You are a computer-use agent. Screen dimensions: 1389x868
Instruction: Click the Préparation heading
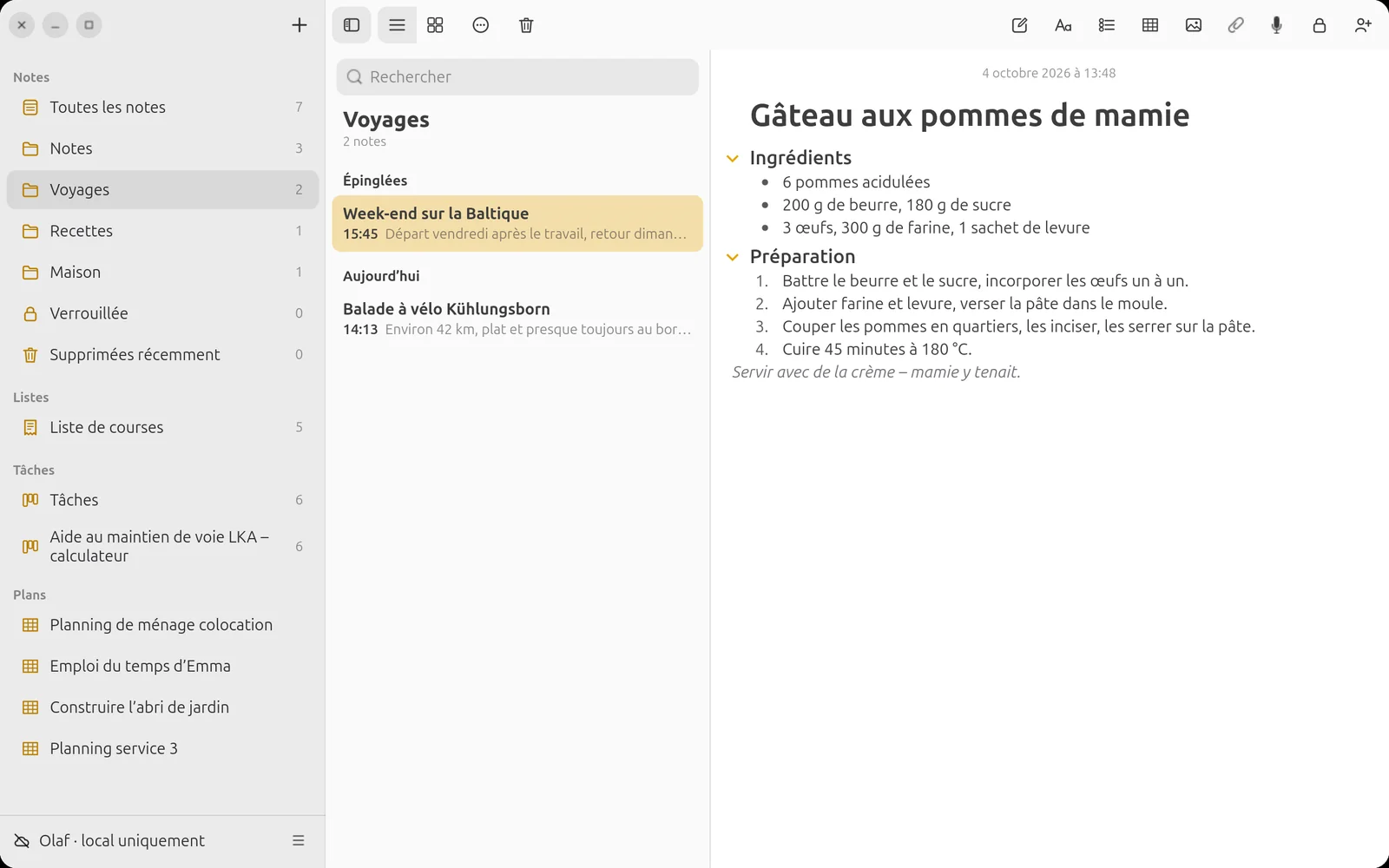[x=802, y=257]
